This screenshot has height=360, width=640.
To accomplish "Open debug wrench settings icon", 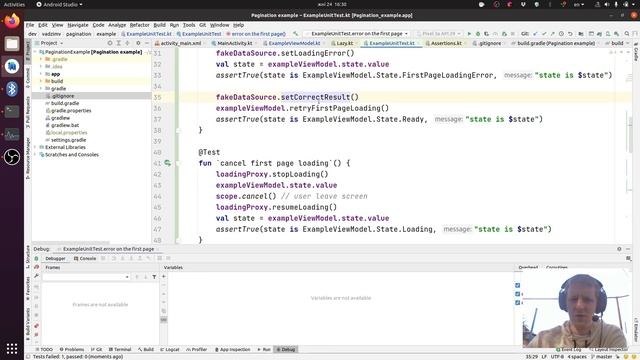I will click(x=36, y=276).
